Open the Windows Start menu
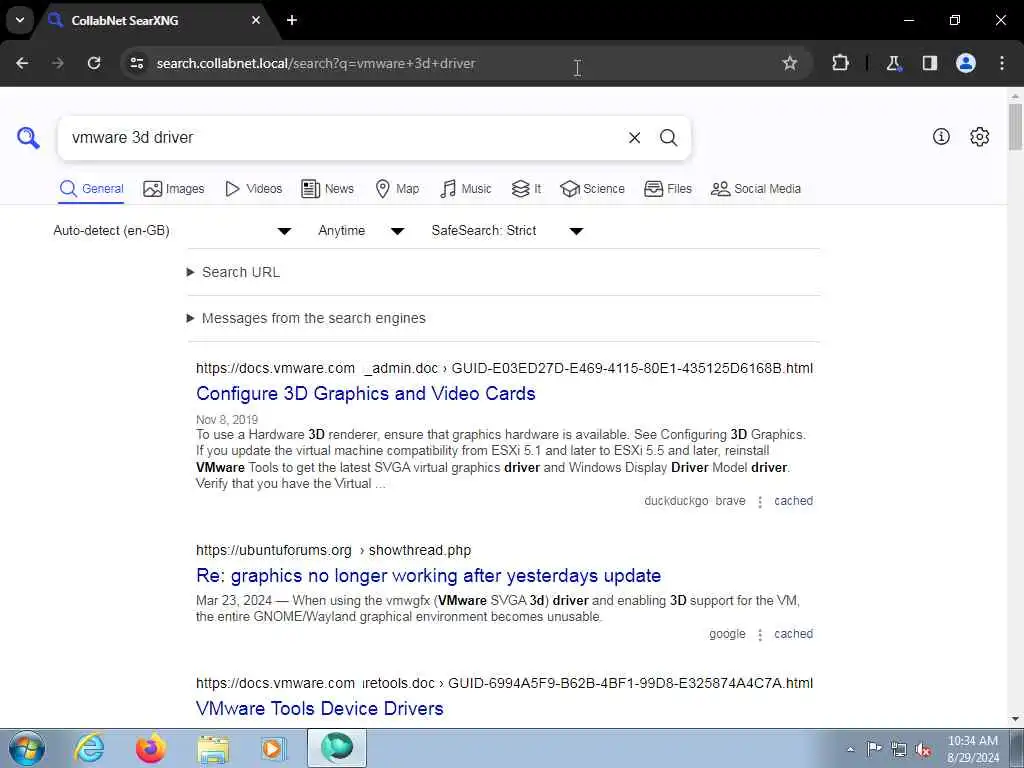 pos(27,748)
